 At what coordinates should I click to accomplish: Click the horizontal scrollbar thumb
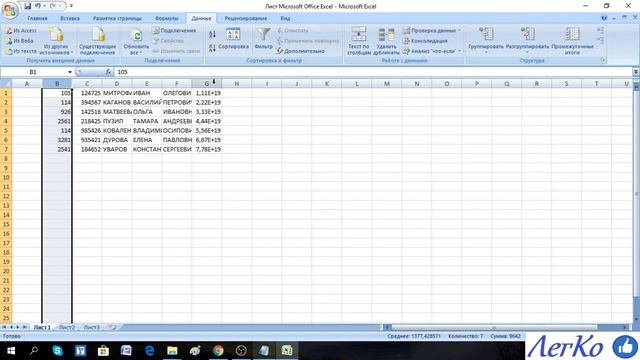click(494, 327)
